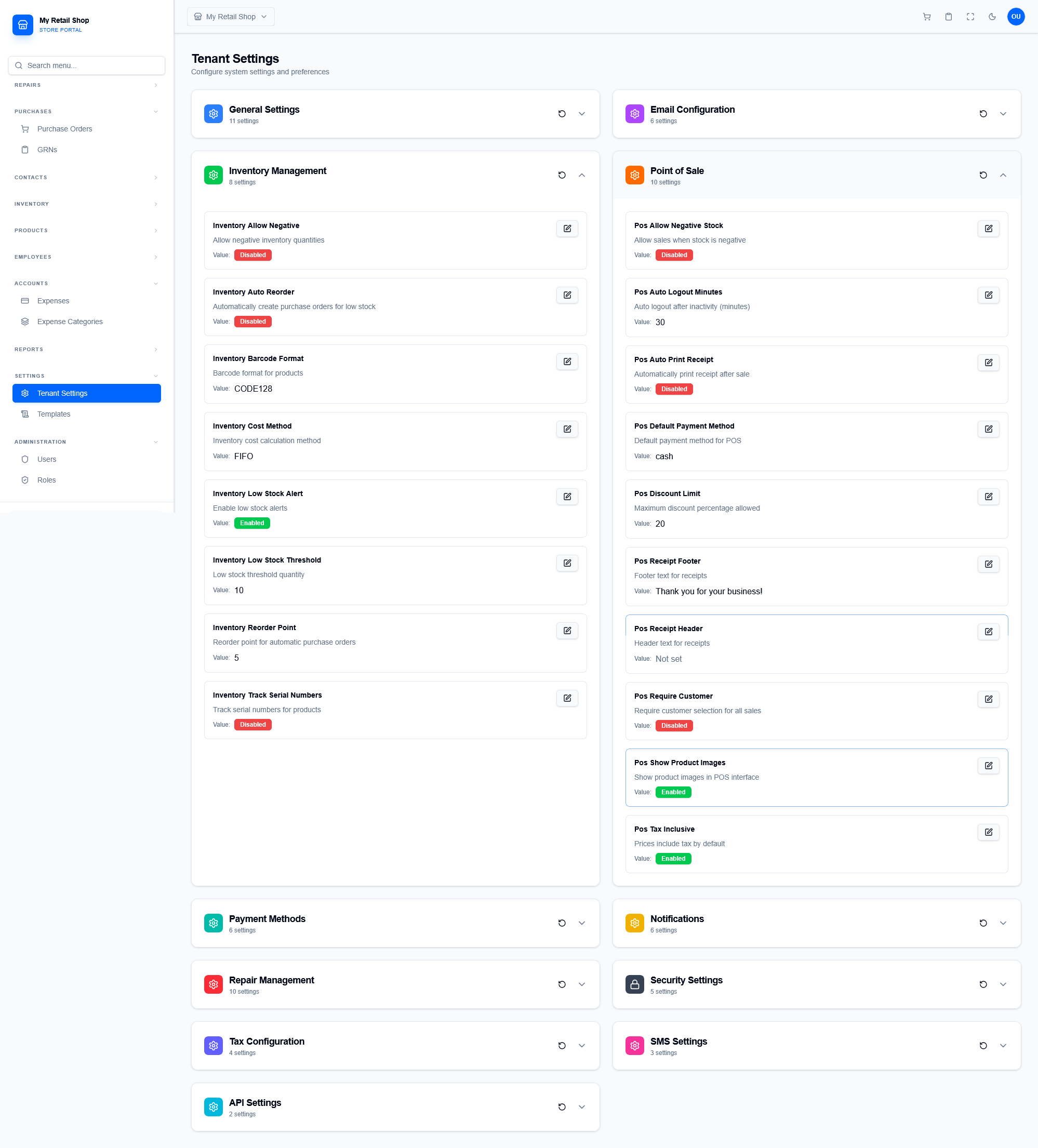
Task: Edit the Pos Require Customer setting
Action: (989, 699)
